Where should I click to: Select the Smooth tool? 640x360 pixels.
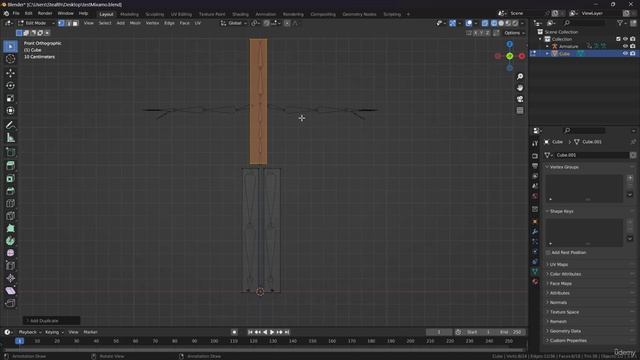click(x=10, y=253)
